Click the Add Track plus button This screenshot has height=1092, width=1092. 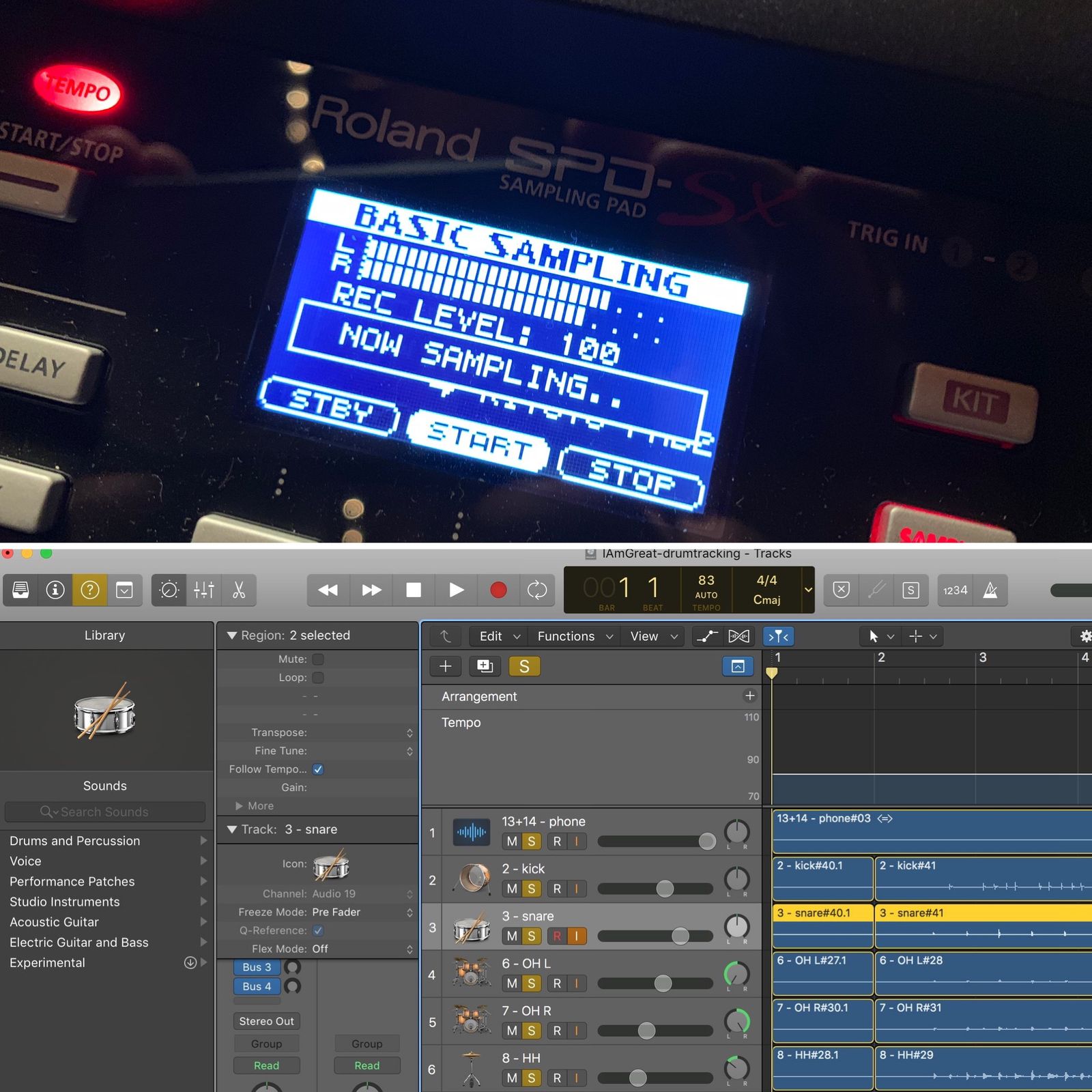446,666
